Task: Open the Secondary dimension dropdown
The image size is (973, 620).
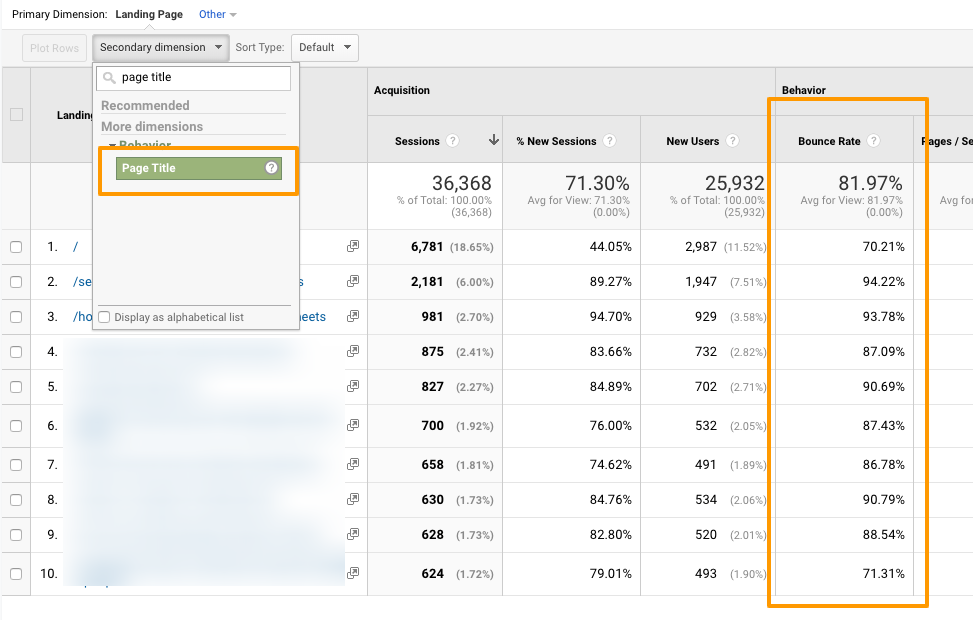Action: (160, 47)
